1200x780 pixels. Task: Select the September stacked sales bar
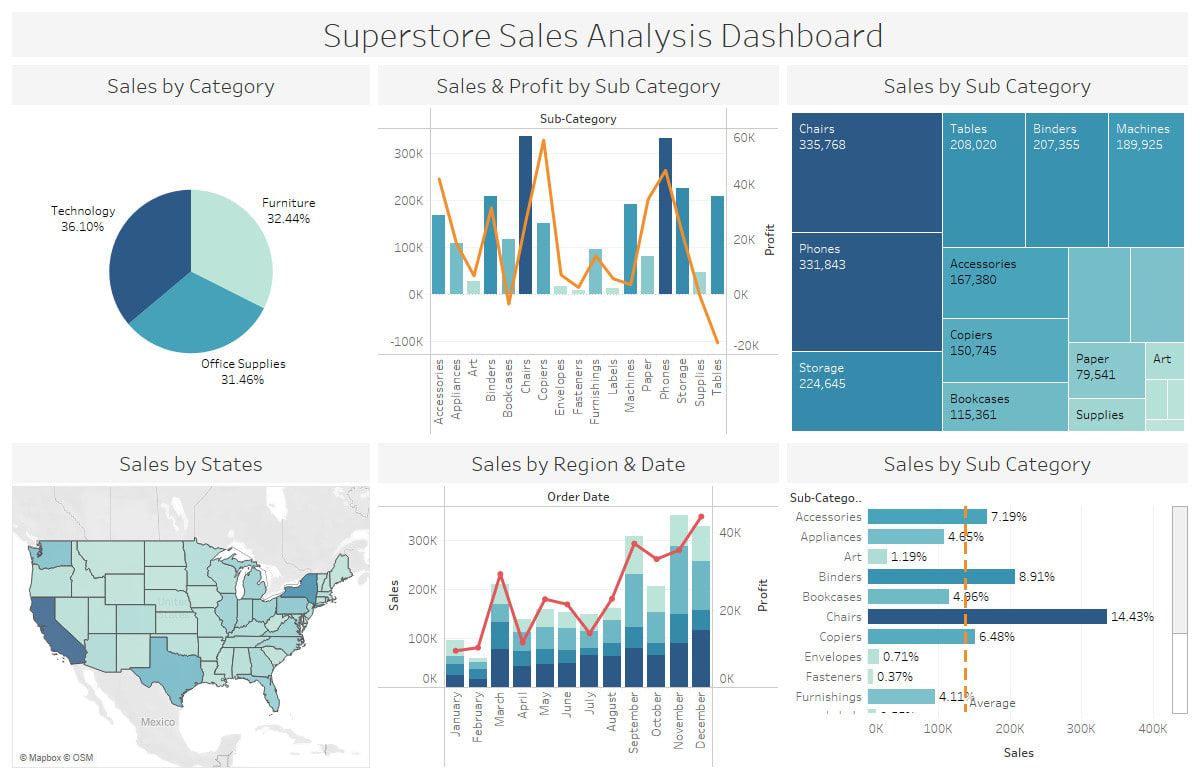tap(634, 612)
